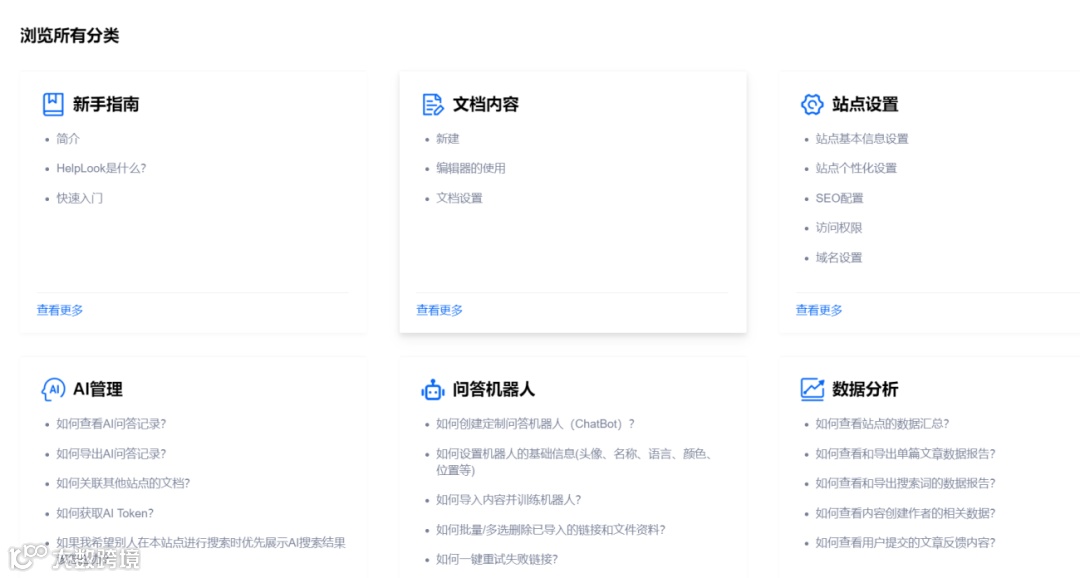Open the 编辑器的使用 article
Image resolution: width=1080 pixels, height=578 pixels.
(469, 168)
